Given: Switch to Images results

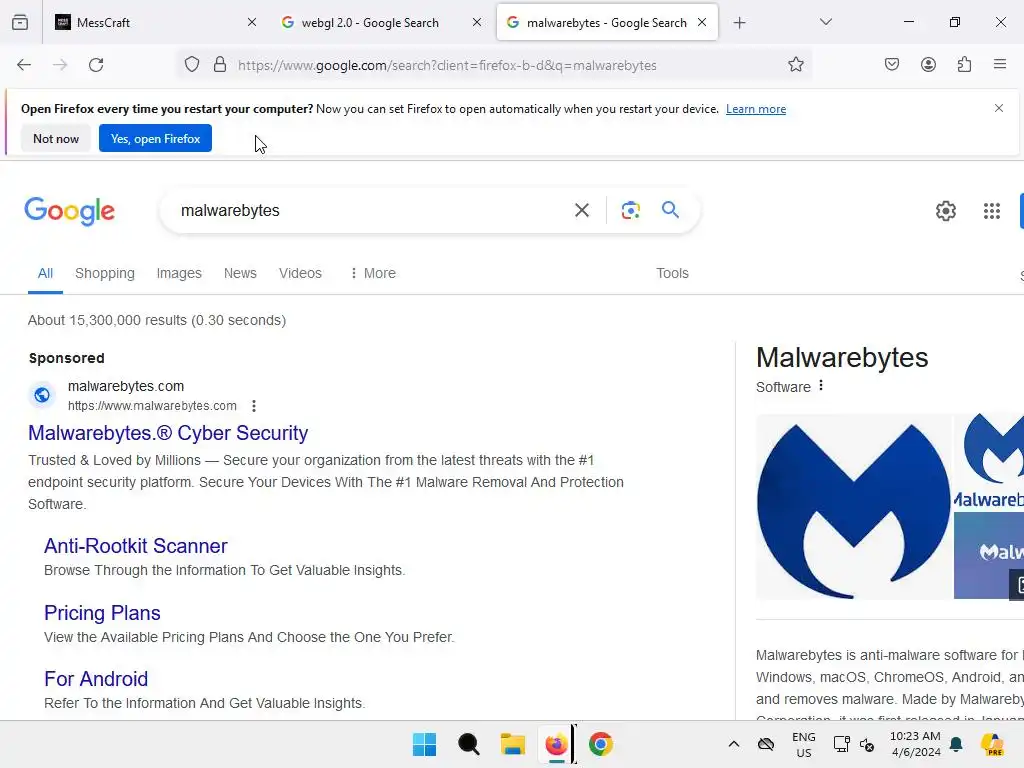Looking at the screenshot, I should click(179, 273).
